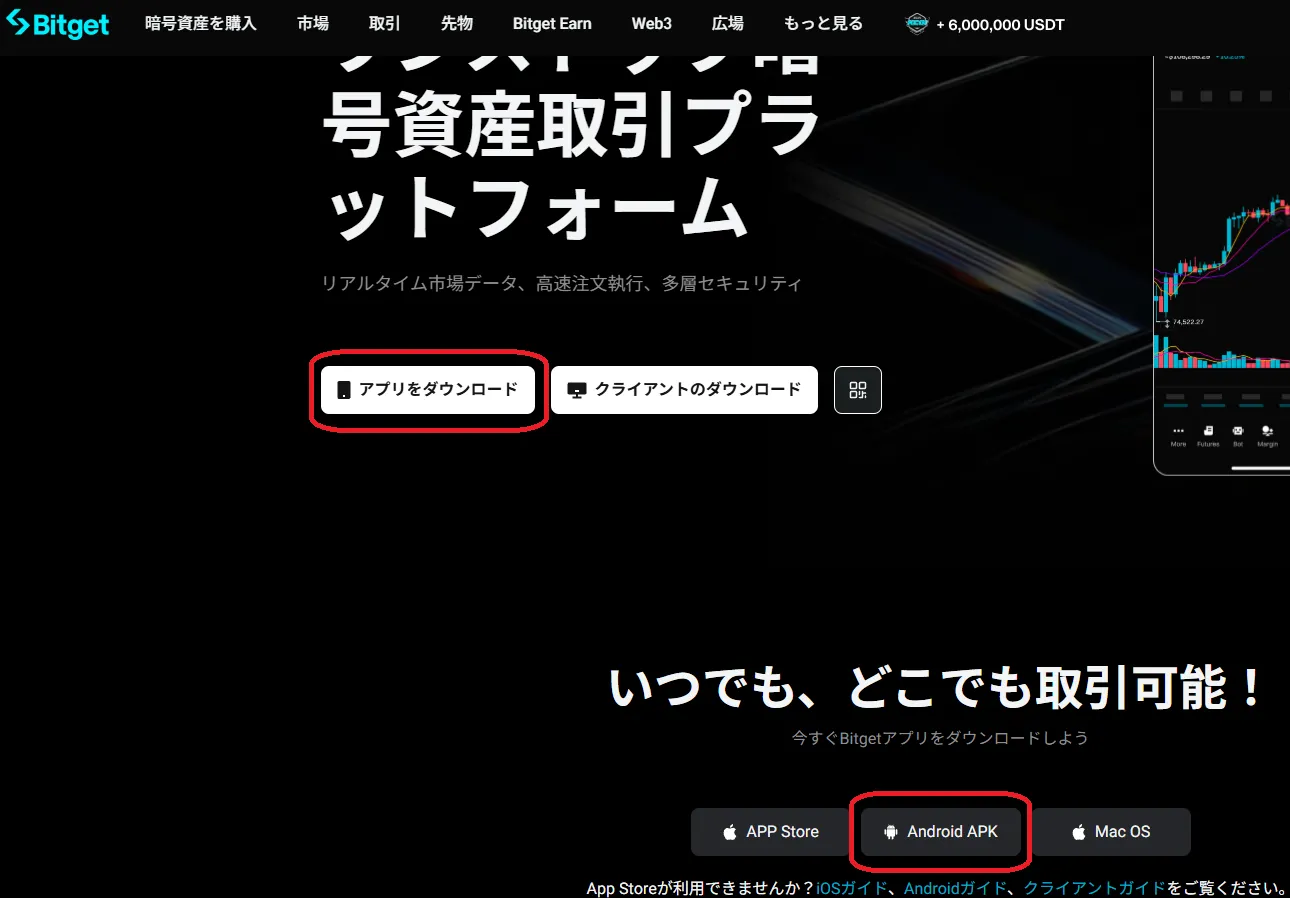Click the Futures icon in phone mockup
The image size is (1290, 898).
click(1208, 436)
